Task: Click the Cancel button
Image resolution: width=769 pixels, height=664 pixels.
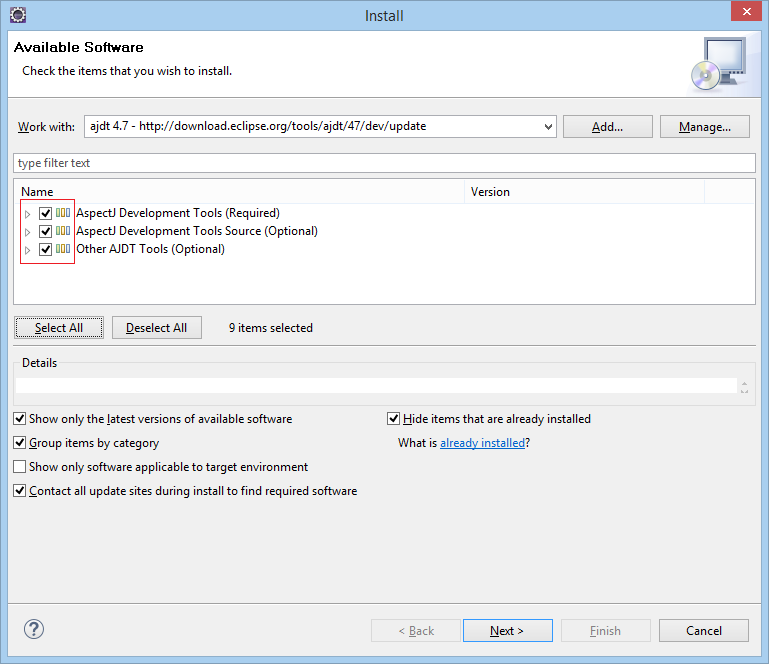Action: (704, 631)
